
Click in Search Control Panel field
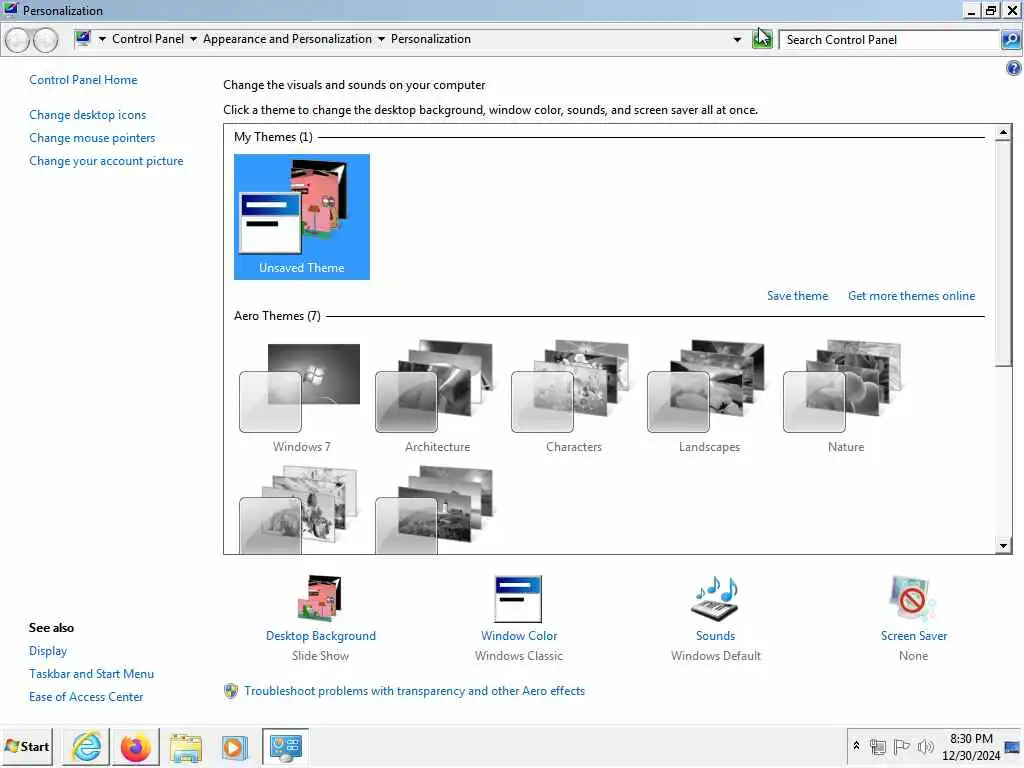tap(889, 40)
